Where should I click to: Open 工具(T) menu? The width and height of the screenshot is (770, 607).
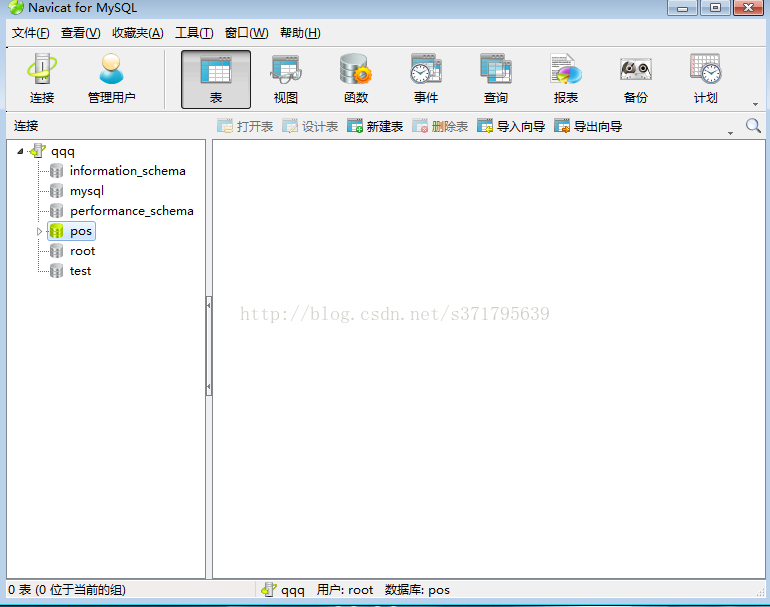[x=194, y=33]
